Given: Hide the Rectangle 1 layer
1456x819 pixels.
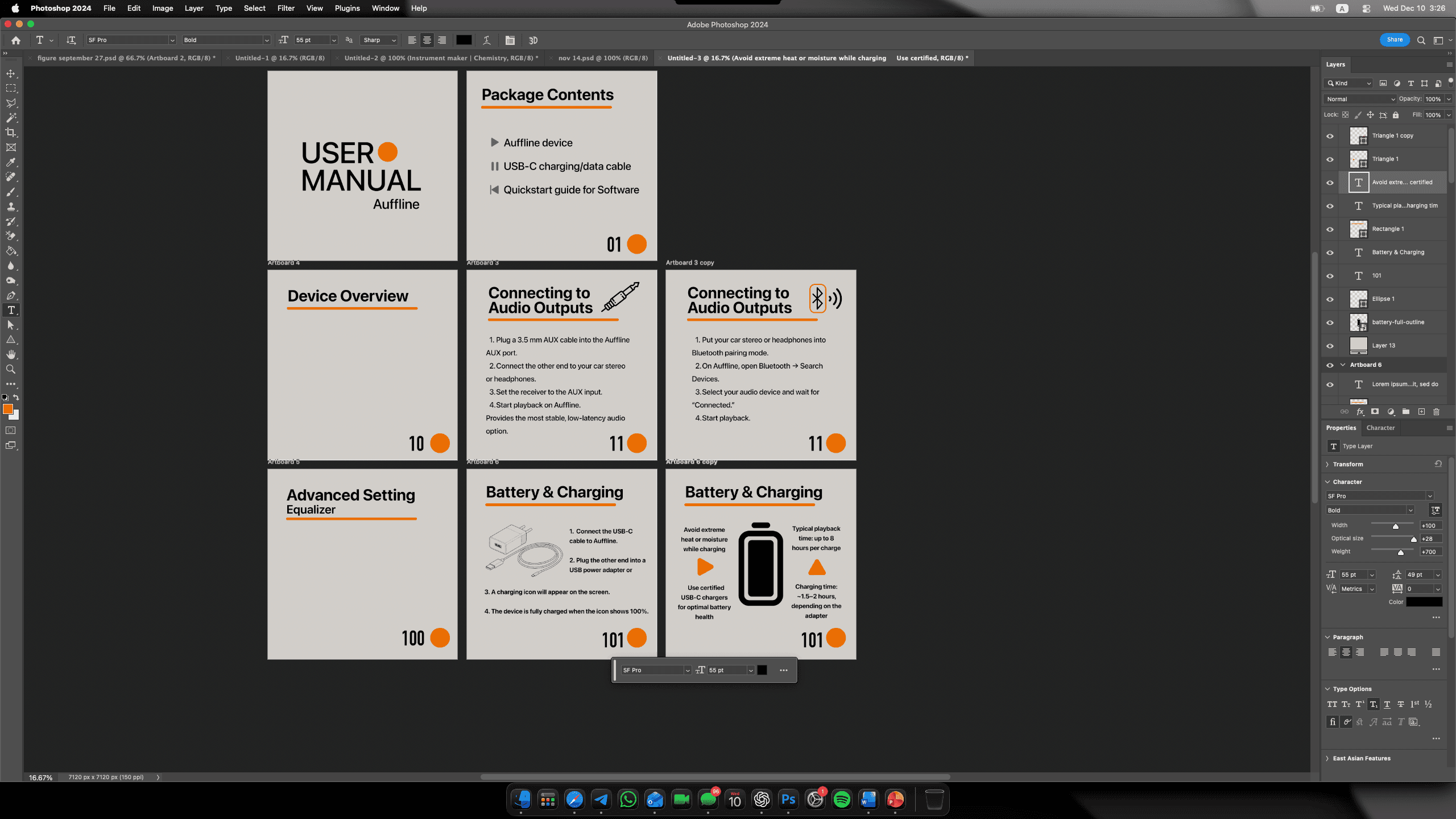Looking at the screenshot, I should [1330, 229].
